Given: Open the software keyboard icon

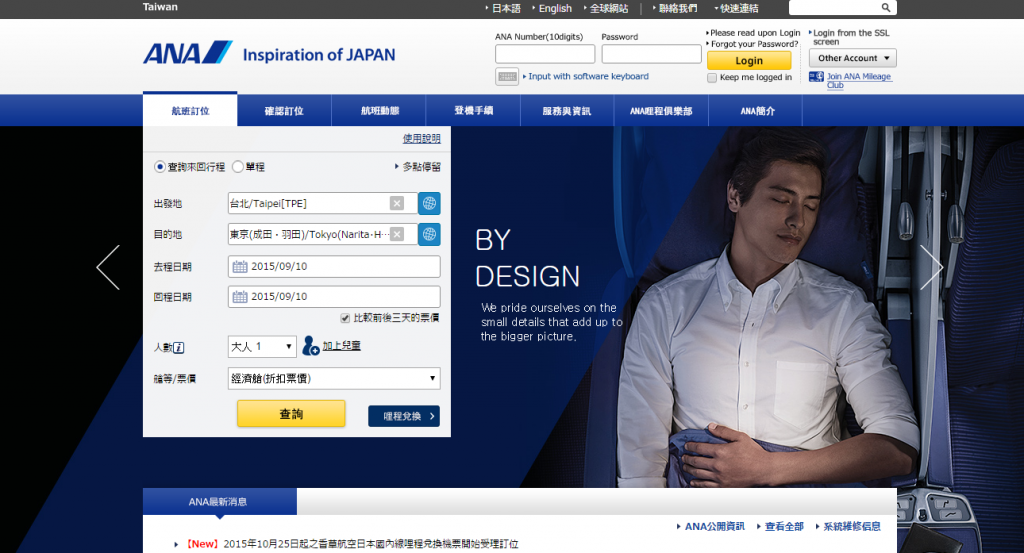Looking at the screenshot, I should pyautogui.click(x=507, y=76).
